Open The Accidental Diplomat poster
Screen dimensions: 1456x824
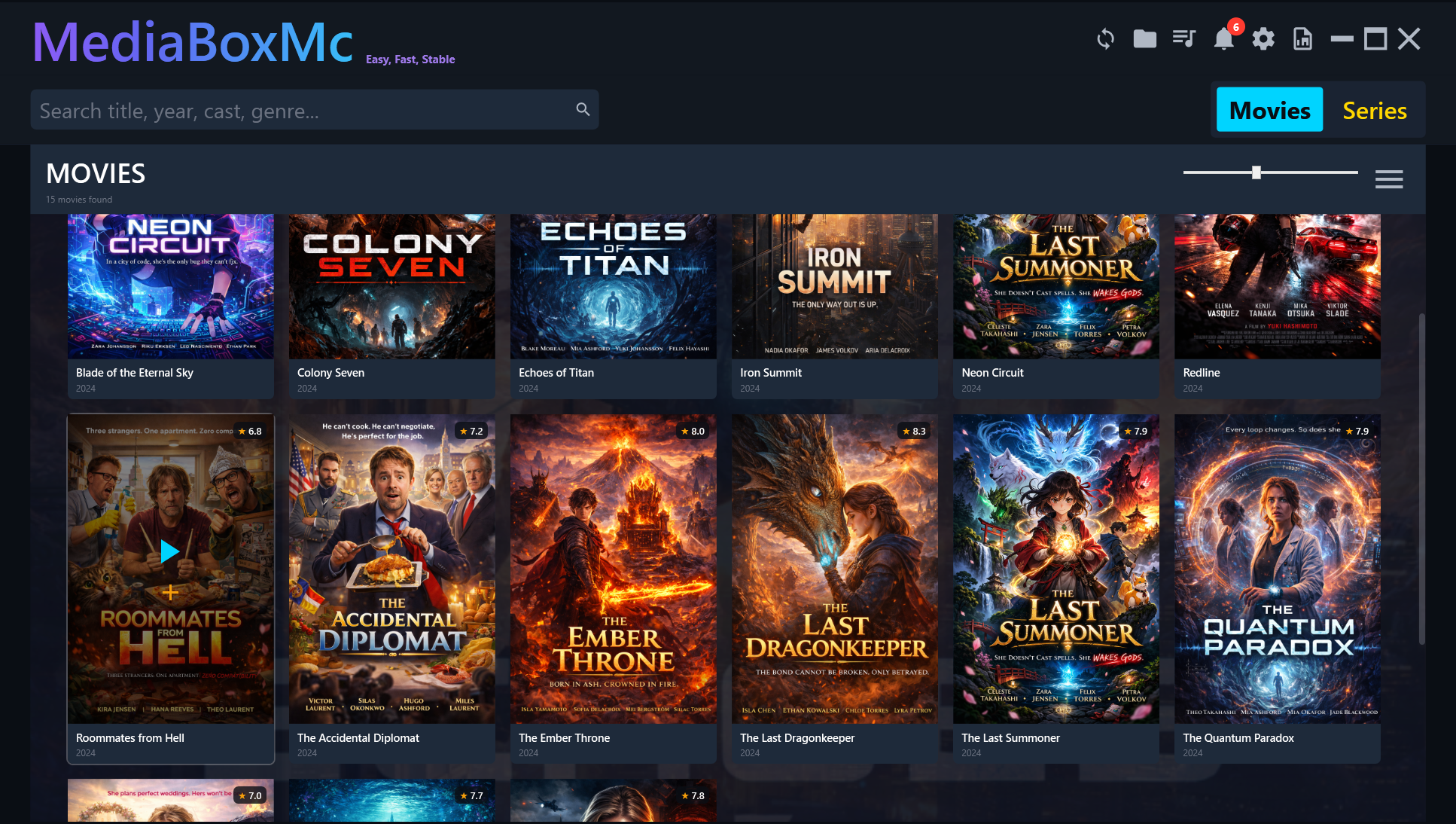(391, 569)
